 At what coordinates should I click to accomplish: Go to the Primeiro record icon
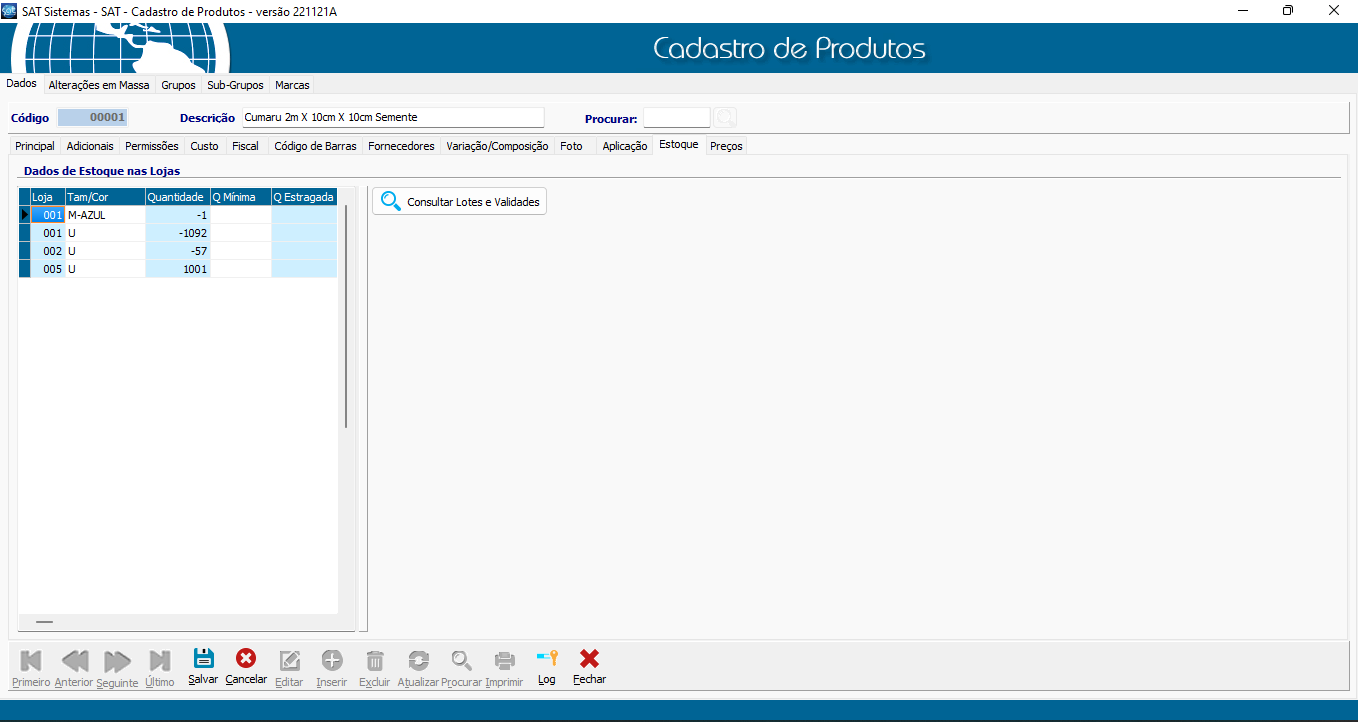(31, 660)
